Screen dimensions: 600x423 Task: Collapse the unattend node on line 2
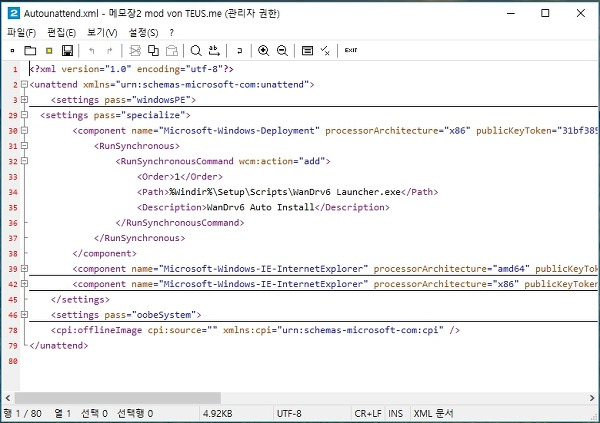coord(24,84)
